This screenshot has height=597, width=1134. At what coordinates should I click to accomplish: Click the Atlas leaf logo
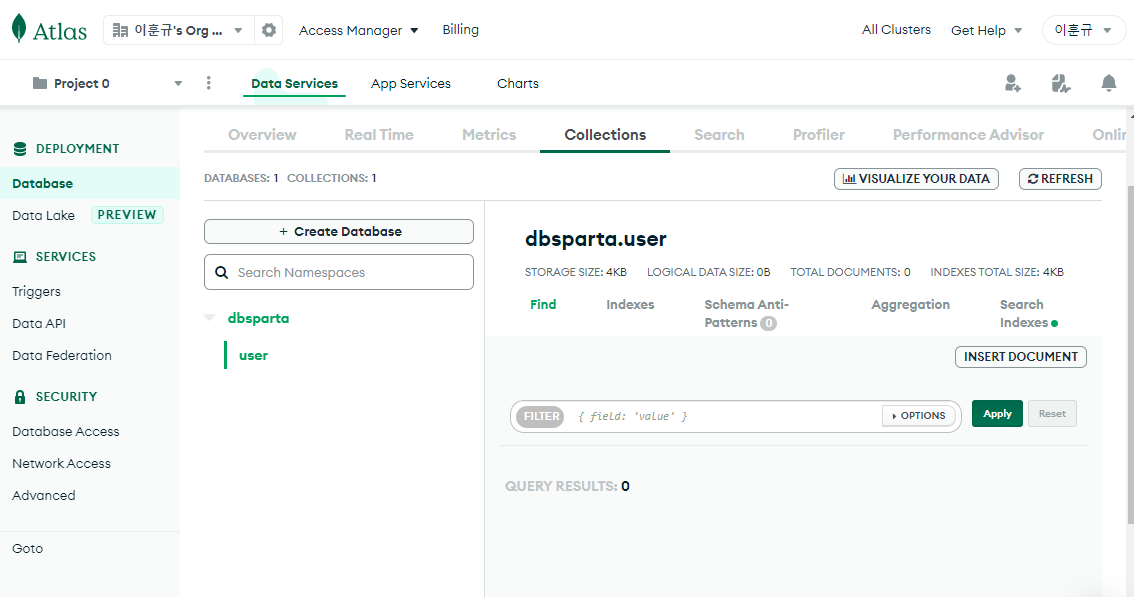pyautogui.click(x=20, y=29)
